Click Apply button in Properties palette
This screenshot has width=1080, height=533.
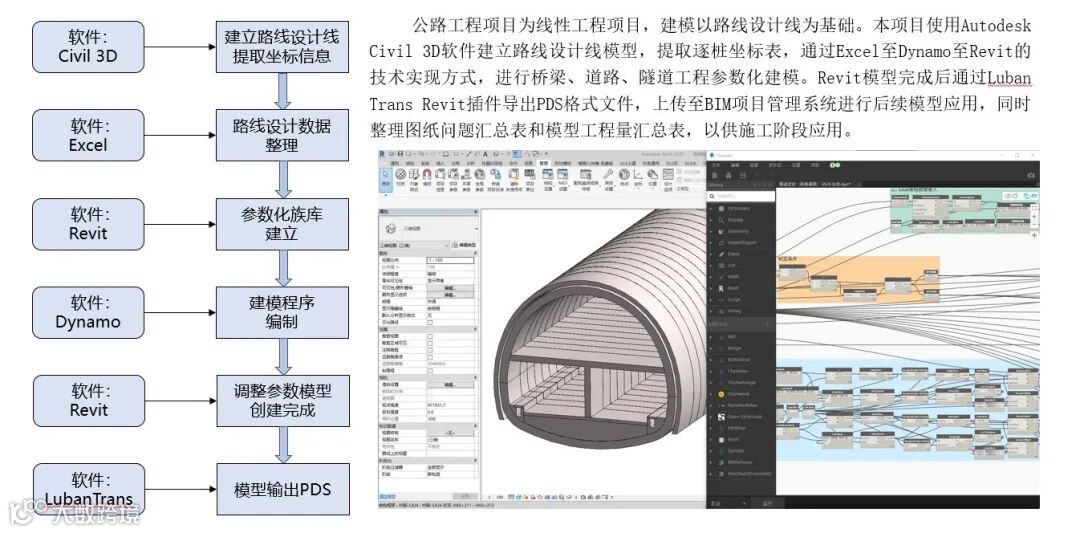[x=465, y=497]
